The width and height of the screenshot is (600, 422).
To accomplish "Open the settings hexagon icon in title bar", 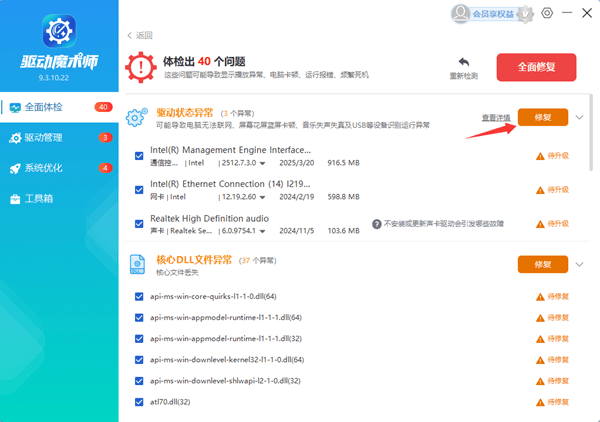I will tap(547, 13).
